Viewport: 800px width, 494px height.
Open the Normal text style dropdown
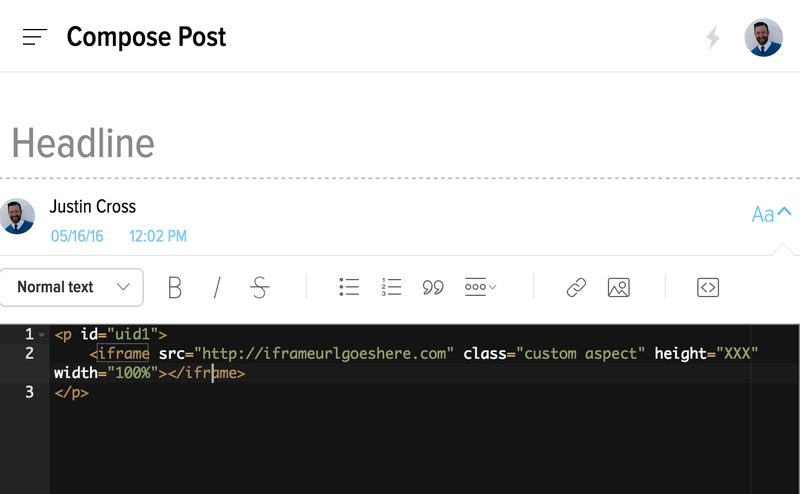pos(71,287)
